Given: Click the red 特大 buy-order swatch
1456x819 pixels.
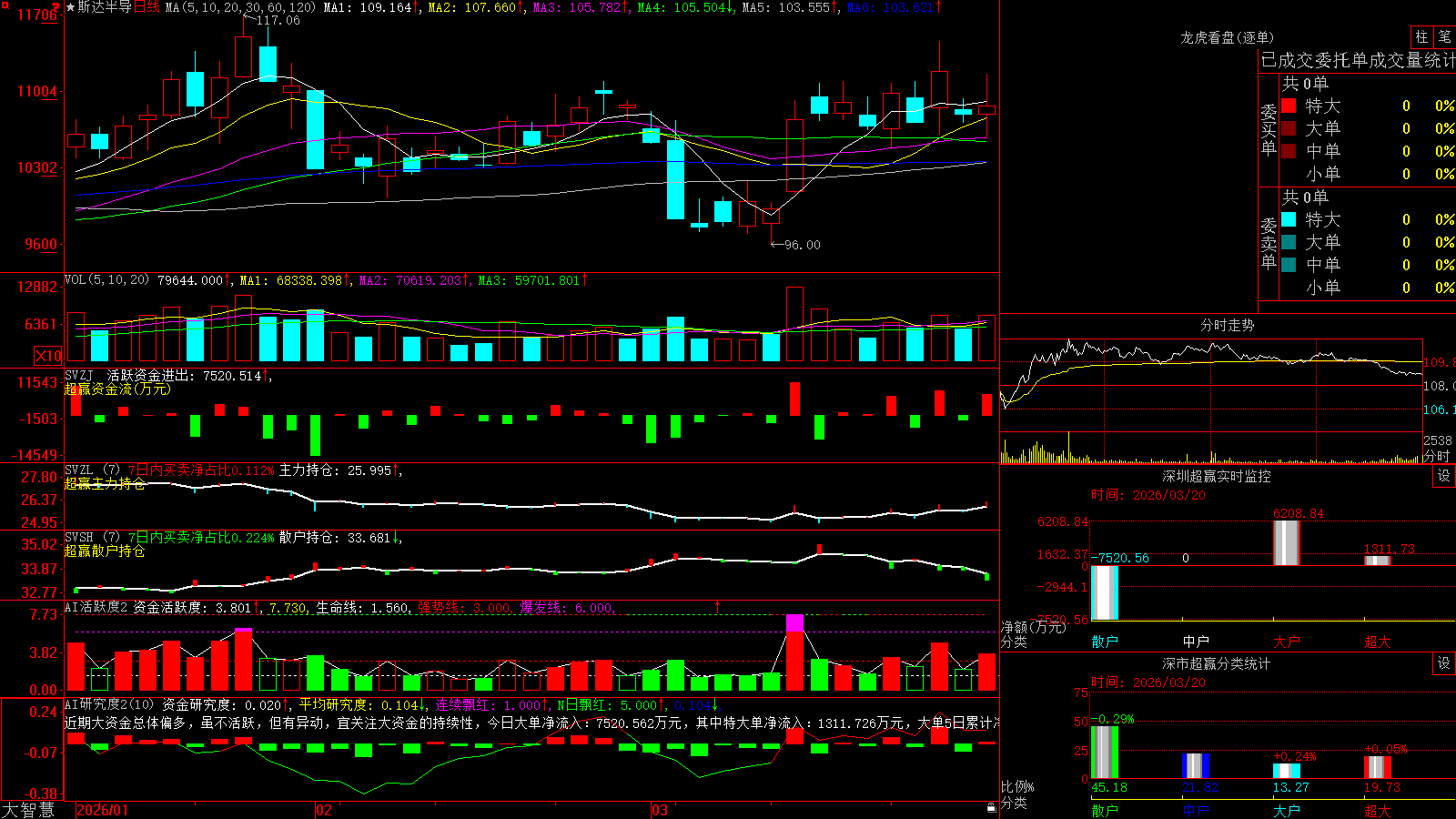Looking at the screenshot, I should tap(1289, 106).
